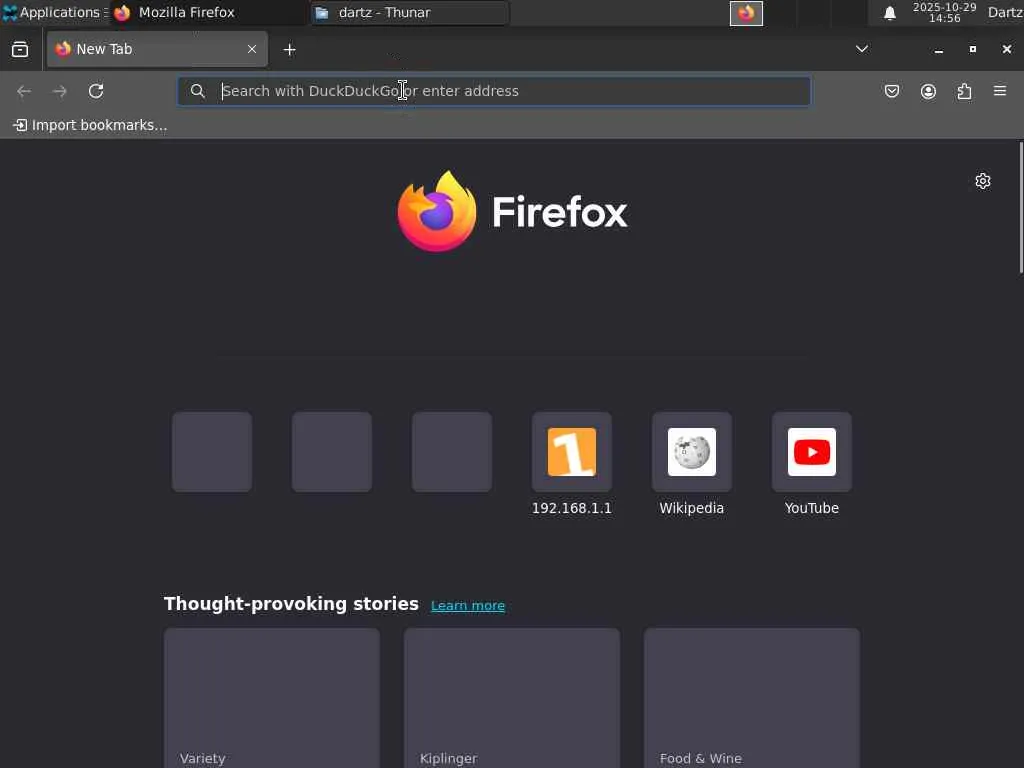Click the Firefox logo on new tab
Viewport: 1024px width, 768px height.
pos(512,211)
